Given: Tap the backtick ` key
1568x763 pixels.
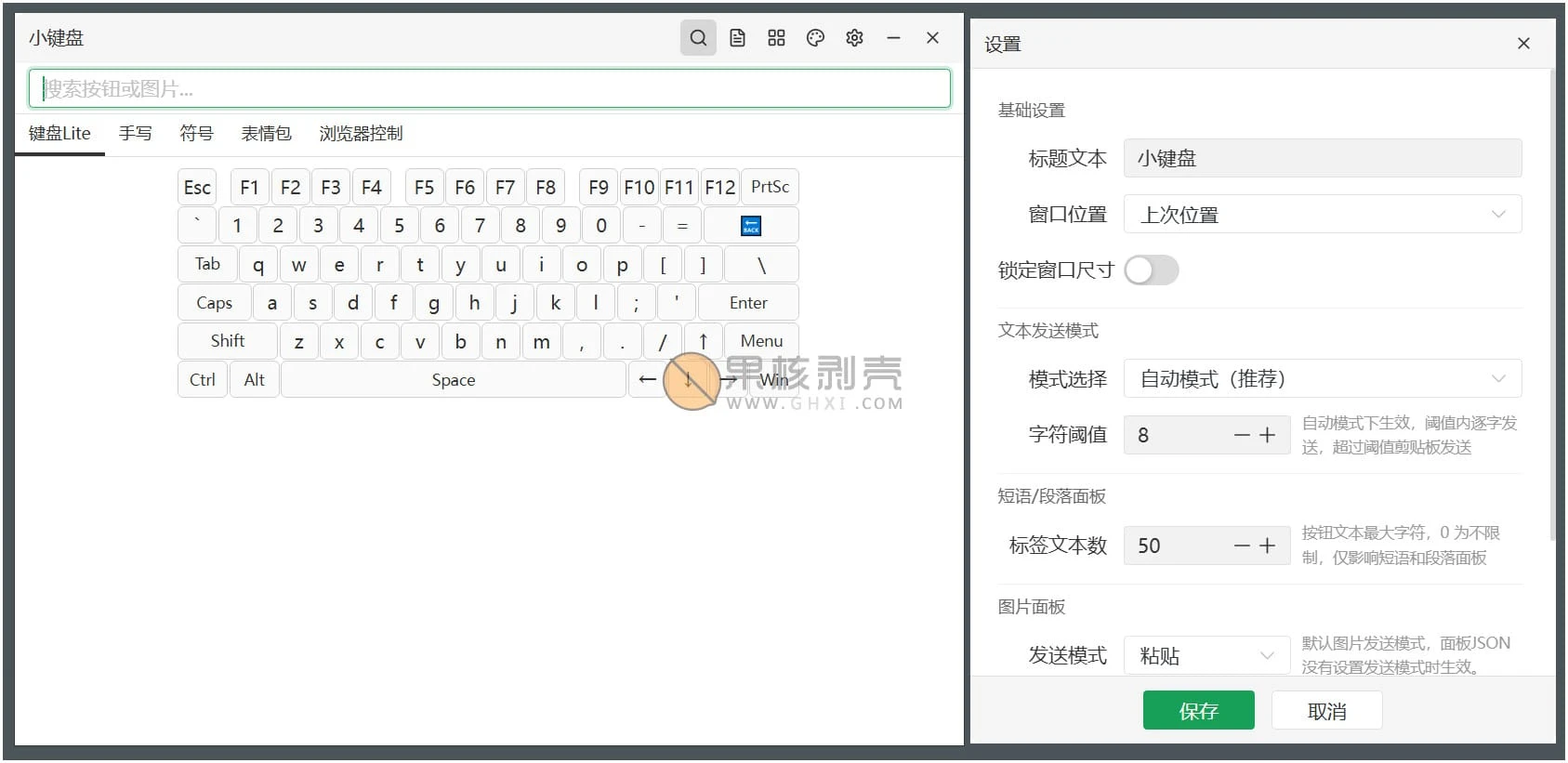Looking at the screenshot, I should (197, 226).
